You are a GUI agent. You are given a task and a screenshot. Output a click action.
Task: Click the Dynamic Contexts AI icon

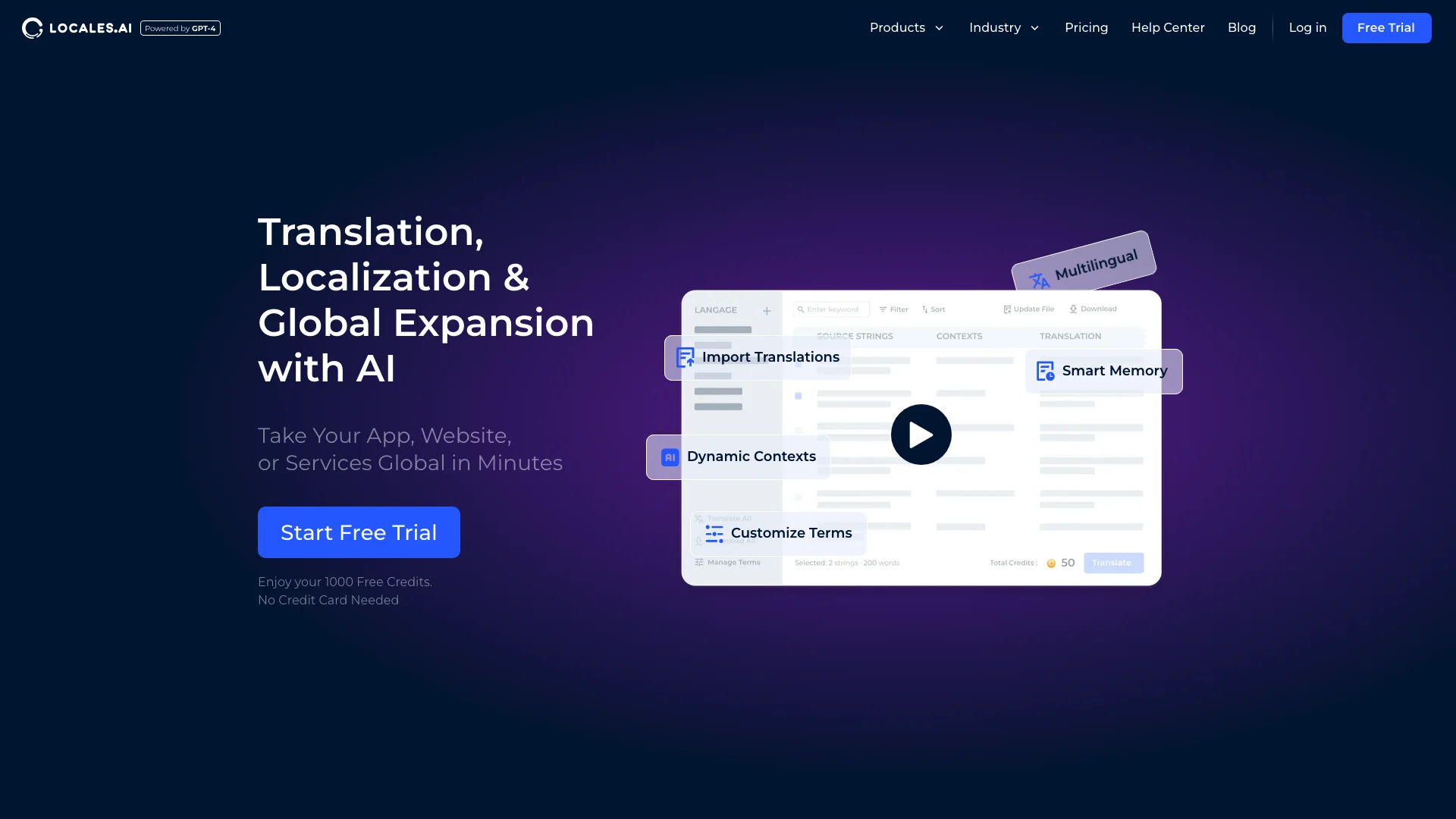coord(669,456)
